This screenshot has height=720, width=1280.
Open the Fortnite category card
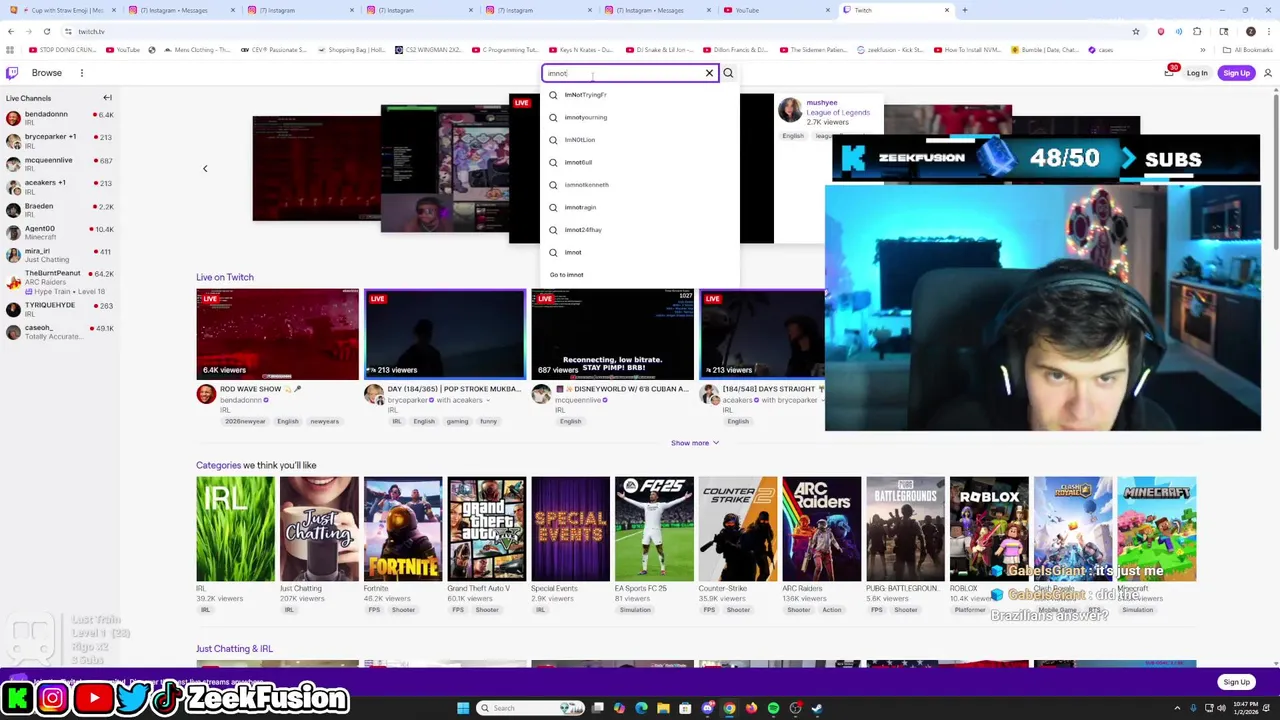[403, 529]
